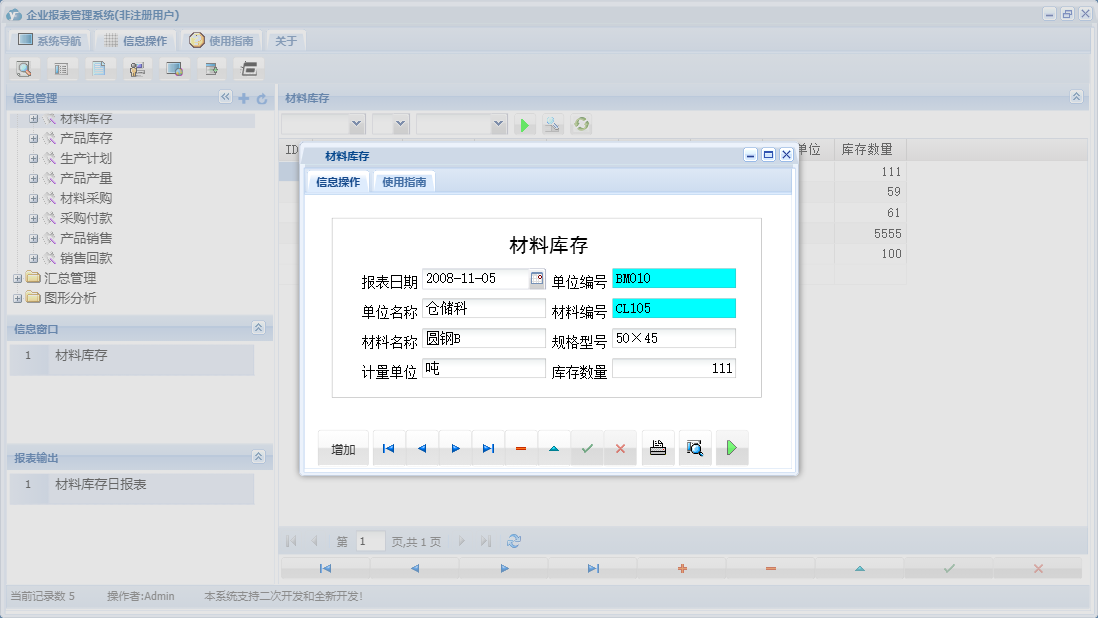Open the user management icon in the toolbar
The width and height of the screenshot is (1098, 618).
click(137, 68)
